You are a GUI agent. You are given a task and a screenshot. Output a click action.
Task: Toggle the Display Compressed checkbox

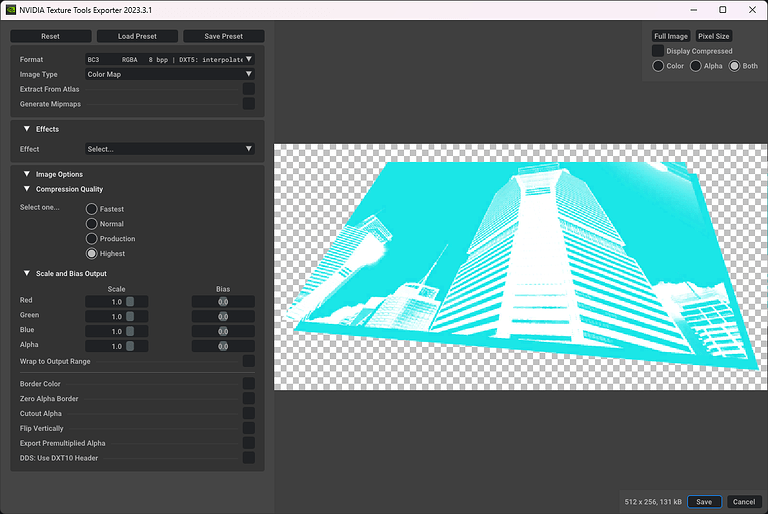[x=658, y=51]
